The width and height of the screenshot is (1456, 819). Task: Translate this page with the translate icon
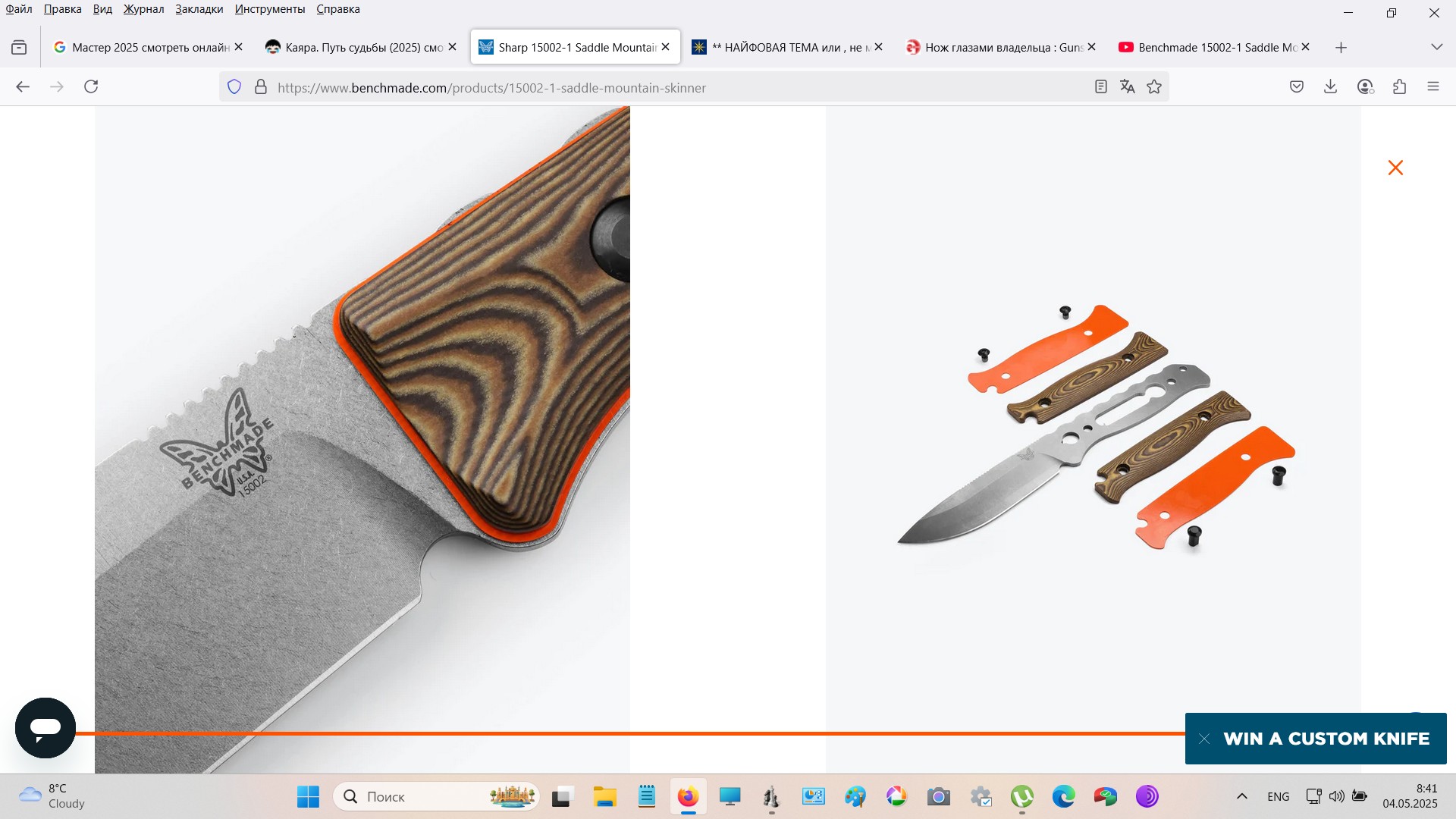tap(1128, 87)
